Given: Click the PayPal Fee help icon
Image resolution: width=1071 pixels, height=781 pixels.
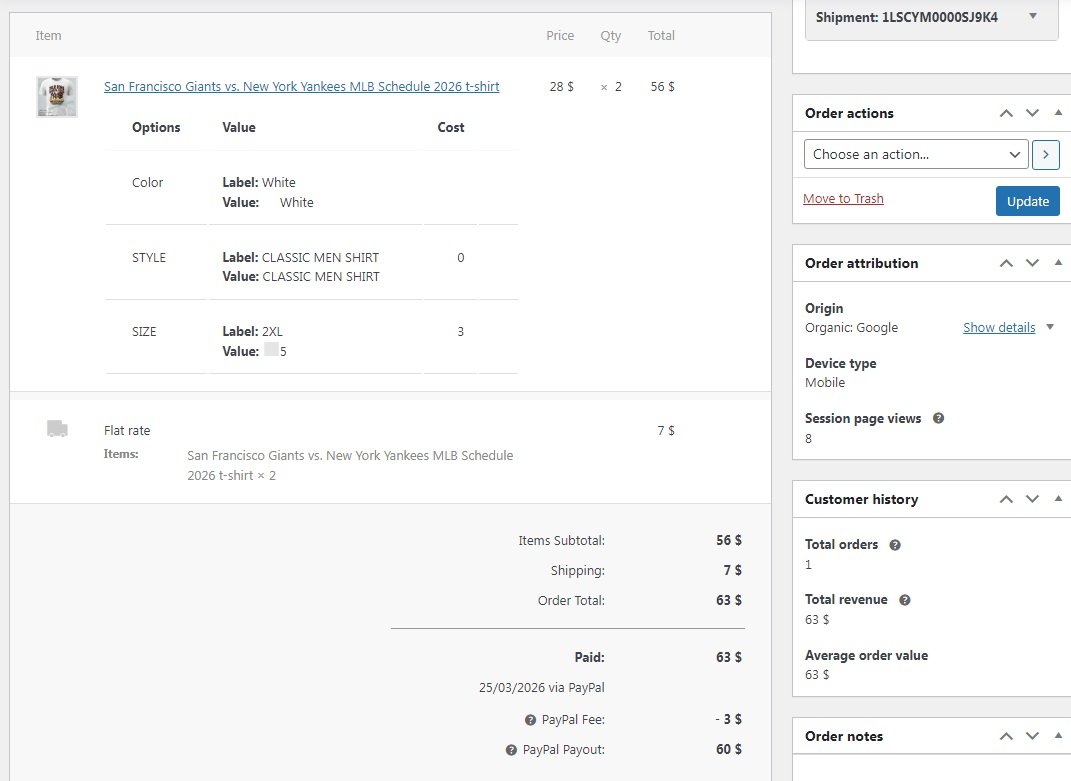Looking at the screenshot, I should click(530, 720).
